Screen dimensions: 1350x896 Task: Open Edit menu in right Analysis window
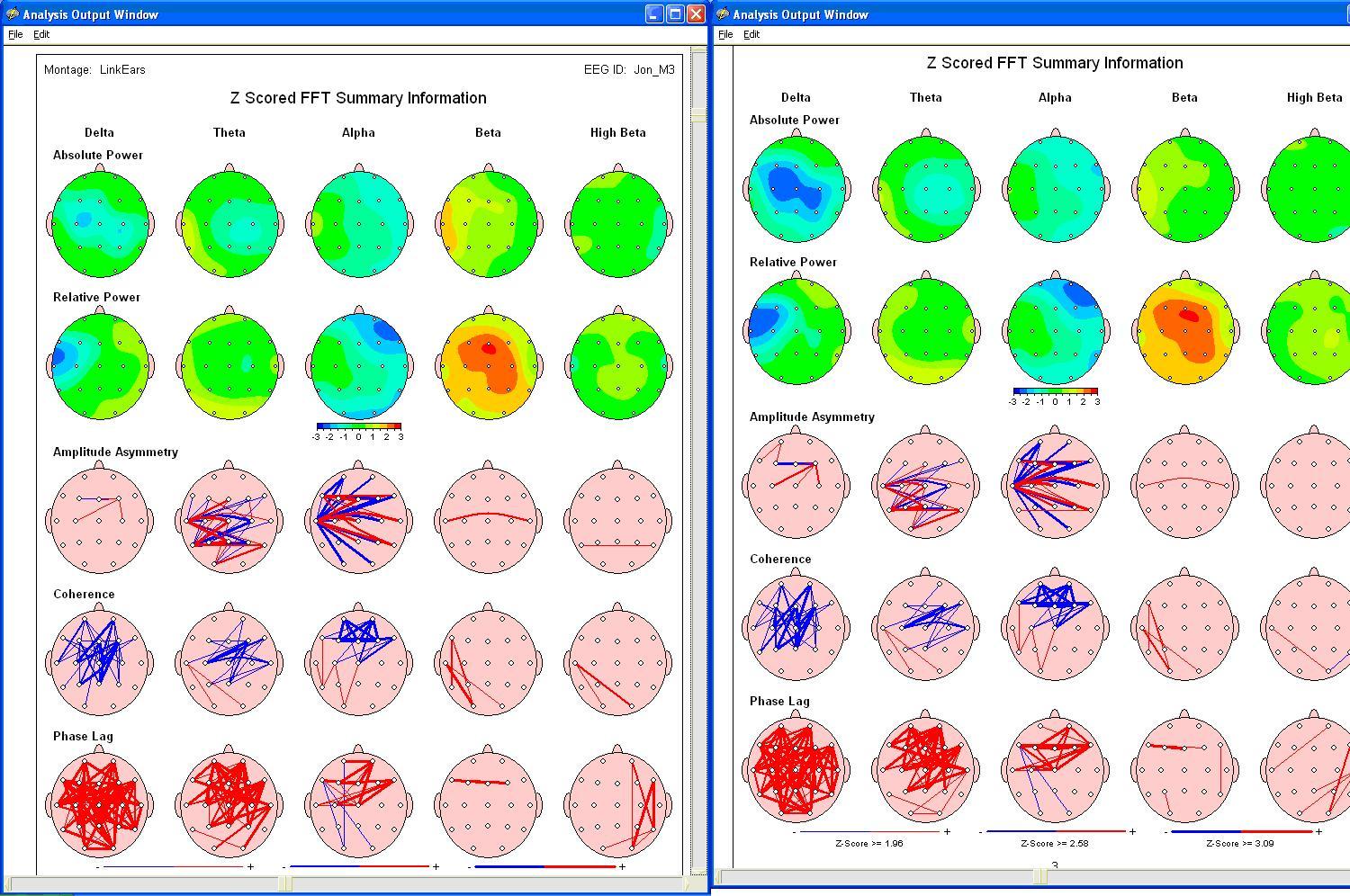[751, 34]
